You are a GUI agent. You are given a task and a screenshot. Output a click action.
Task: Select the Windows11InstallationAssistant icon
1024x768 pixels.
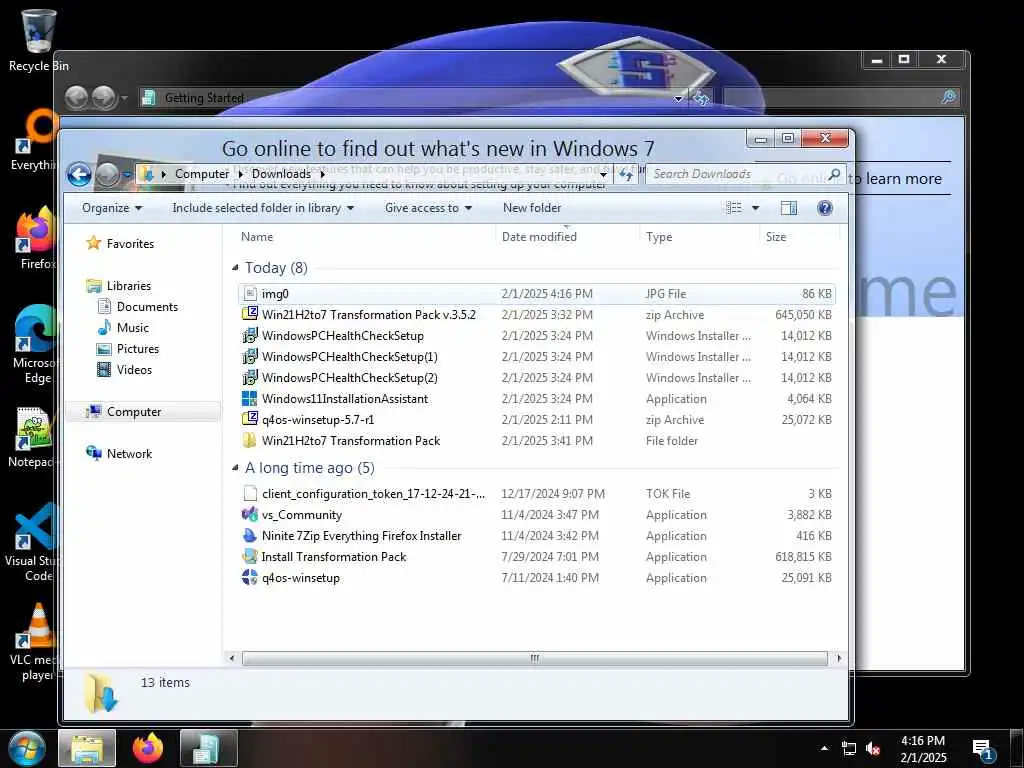[249, 398]
